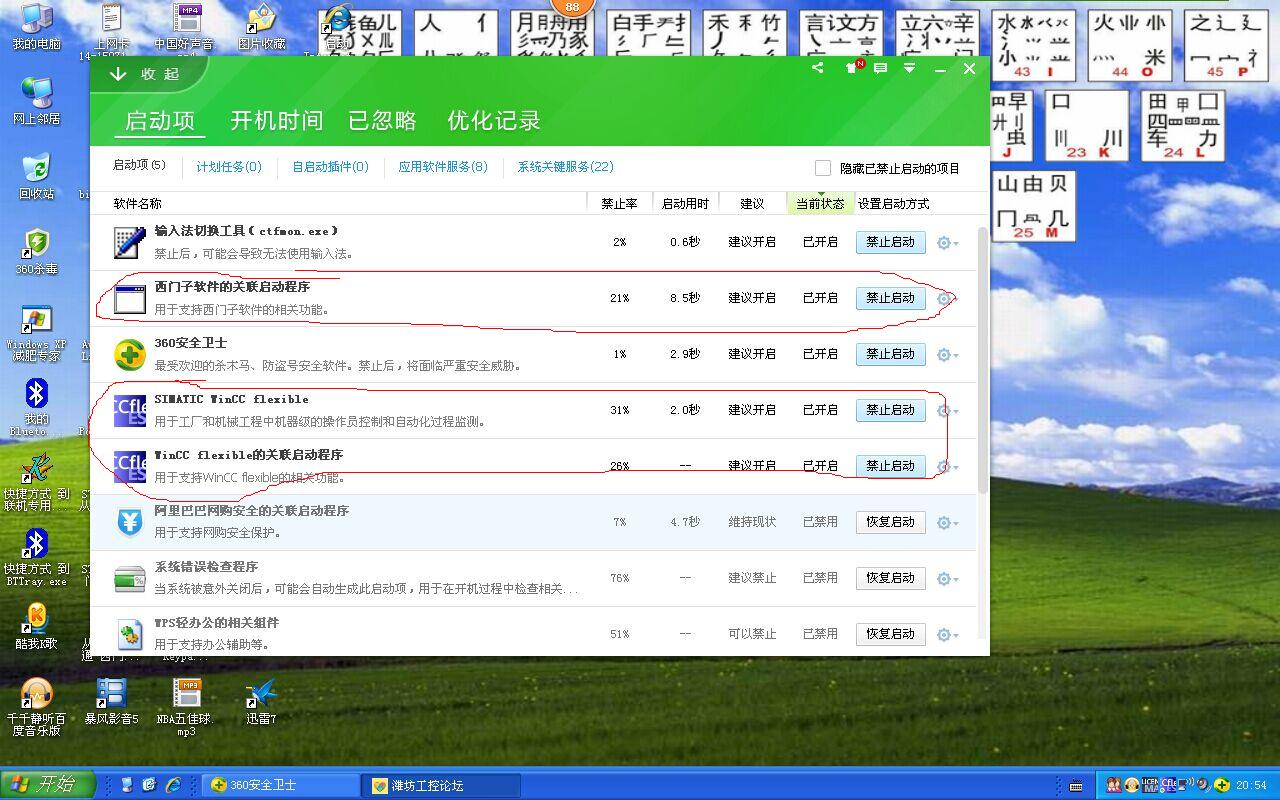
Task: Tick the 隐藏已禁止启动的项目 checkbox
Action: pyautogui.click(x=823, y=168)
